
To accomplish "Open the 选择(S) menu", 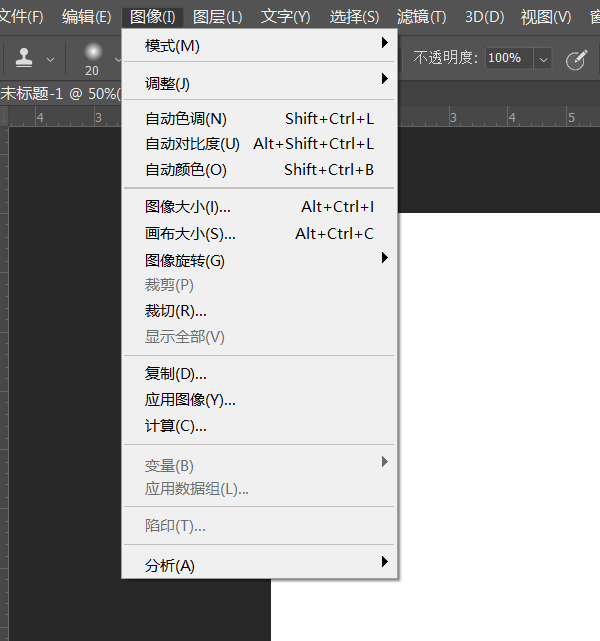I will [354, 17].
